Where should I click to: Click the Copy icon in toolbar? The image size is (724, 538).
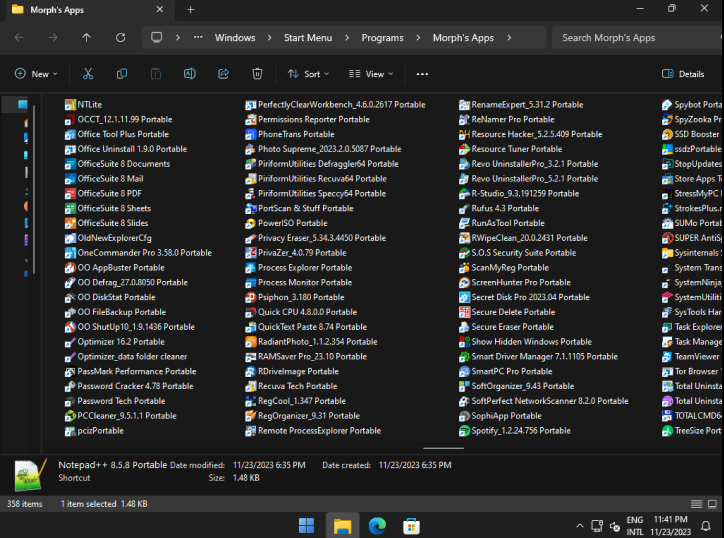coord(122,74)
